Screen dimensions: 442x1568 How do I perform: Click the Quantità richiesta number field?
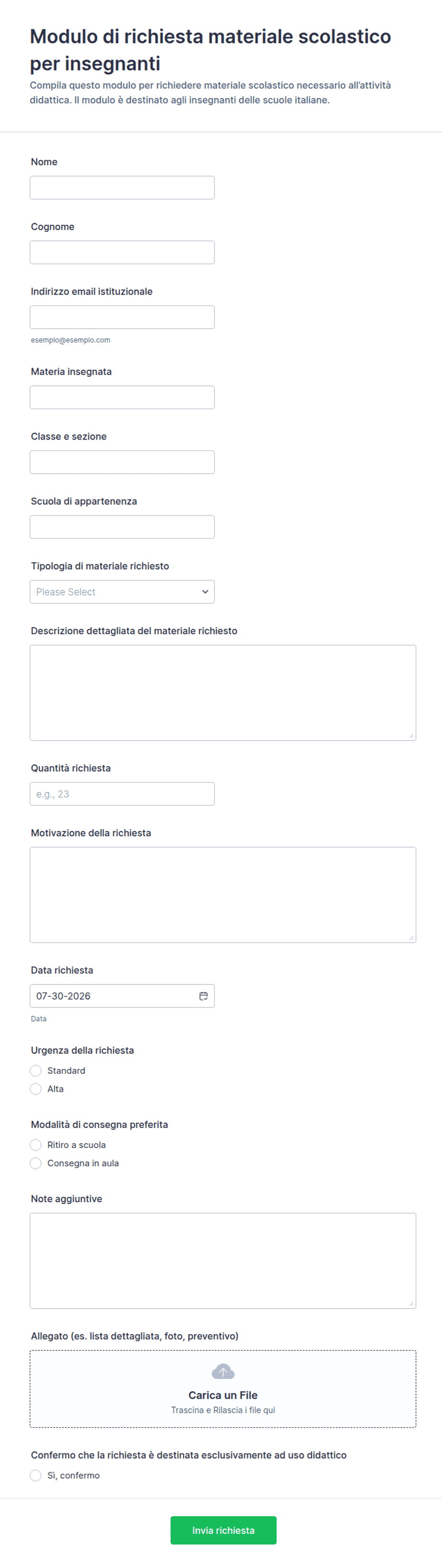click(x=122, y=794)
